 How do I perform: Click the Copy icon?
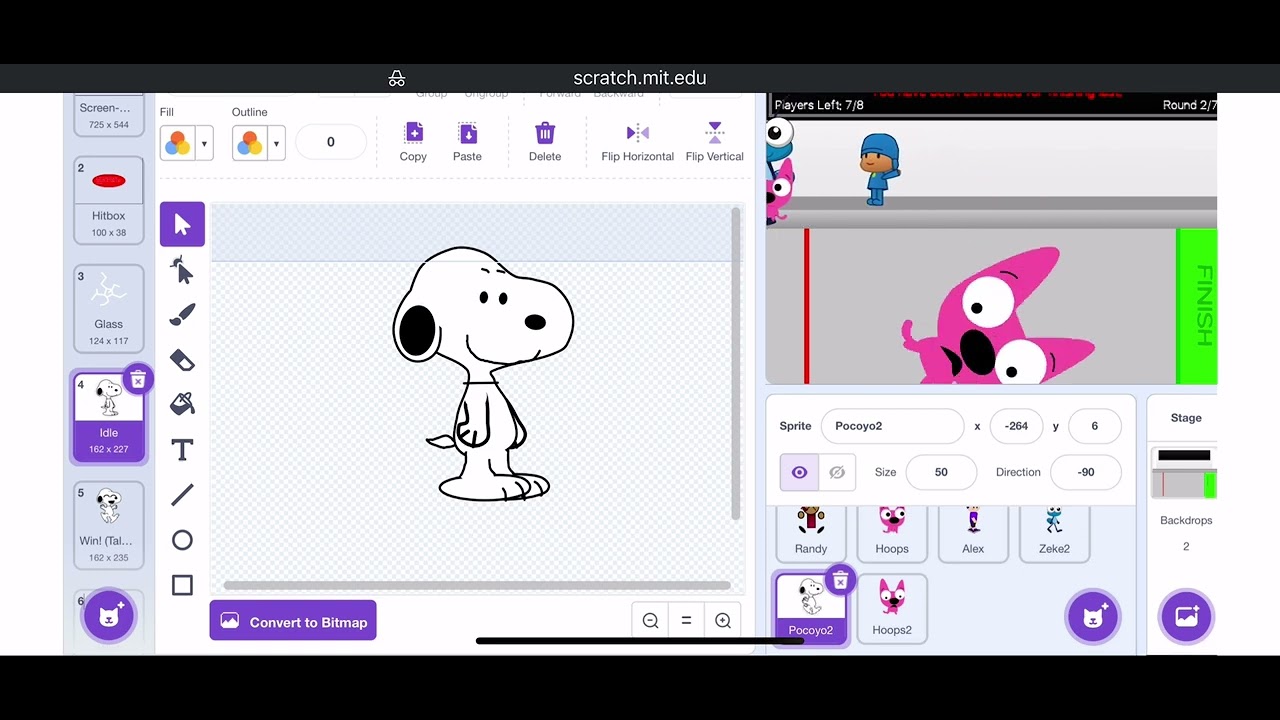tap(413, 142)
